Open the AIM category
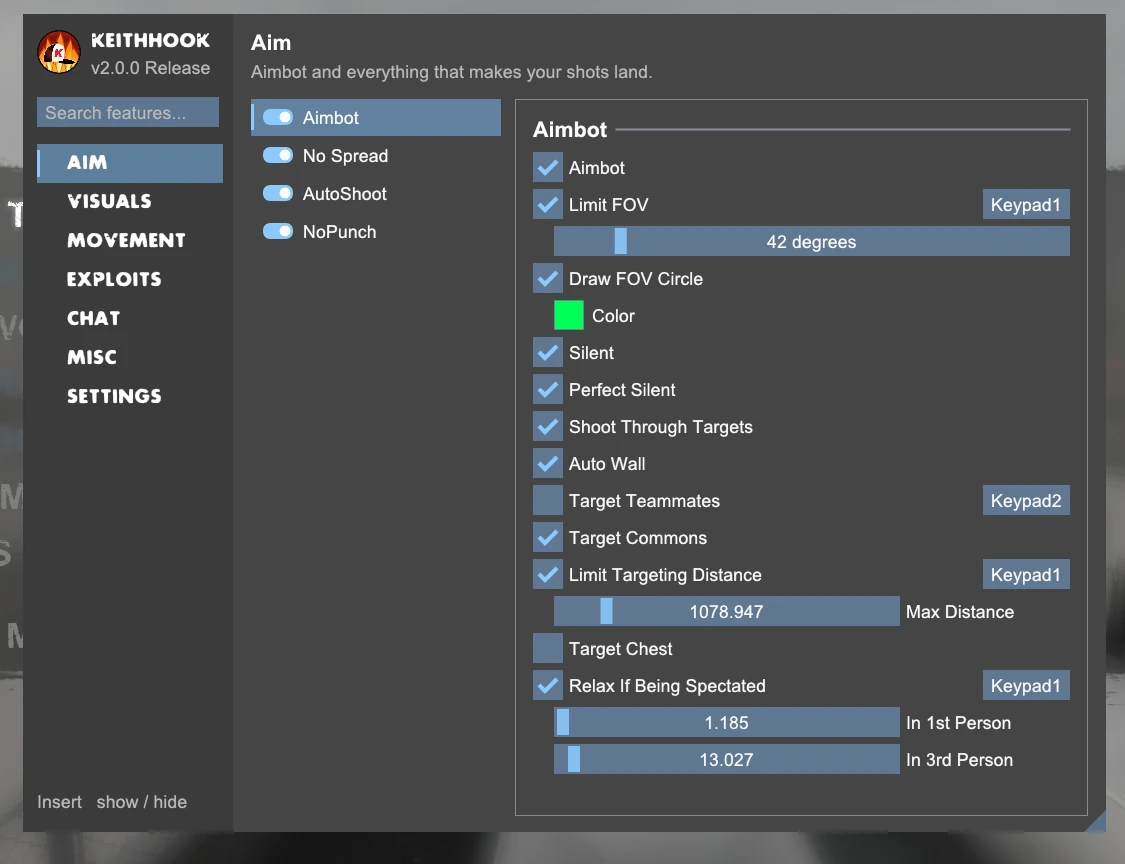 tap(130, 163)
